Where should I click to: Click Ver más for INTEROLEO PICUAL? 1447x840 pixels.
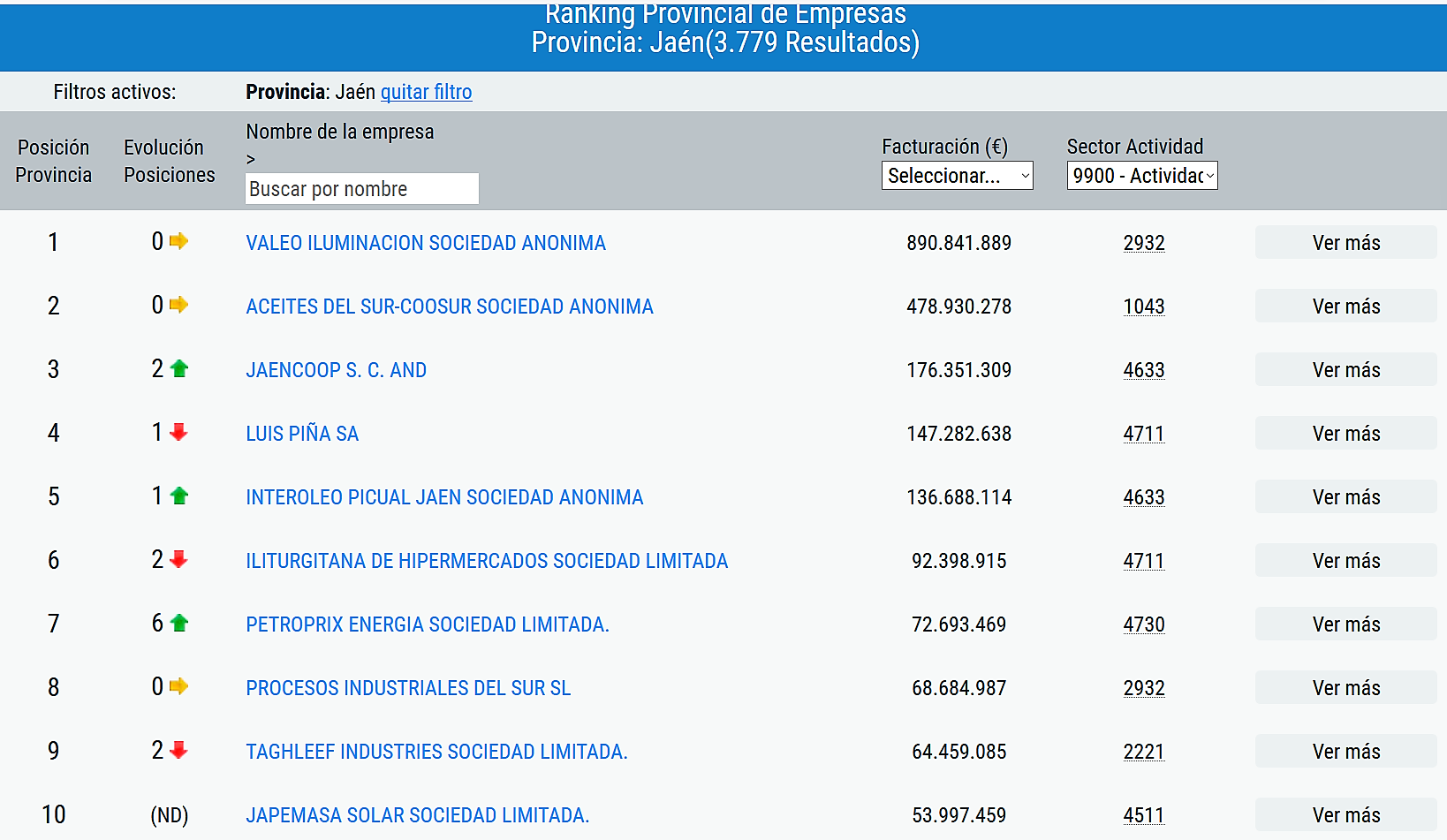1345,496
